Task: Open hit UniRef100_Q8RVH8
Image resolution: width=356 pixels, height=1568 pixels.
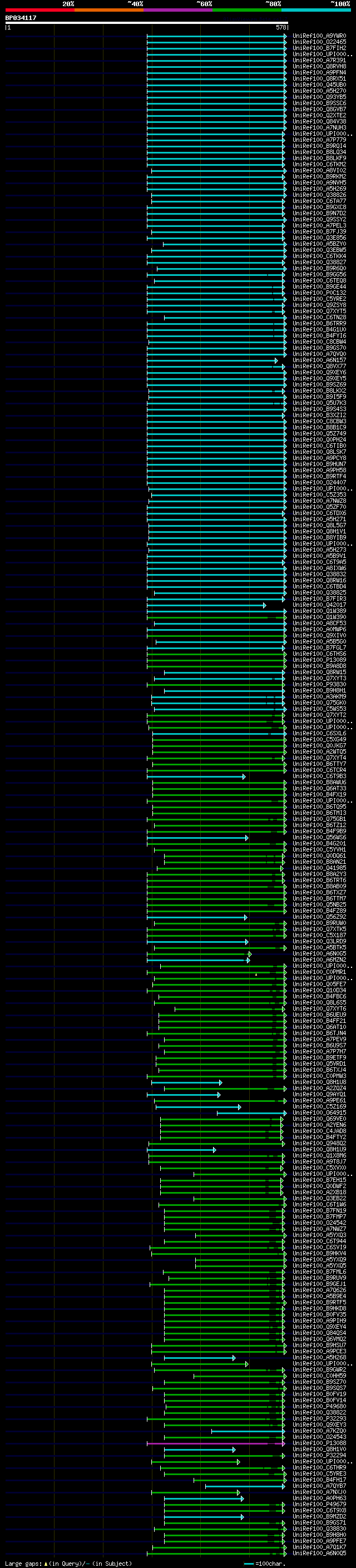Action: [319, 66]
